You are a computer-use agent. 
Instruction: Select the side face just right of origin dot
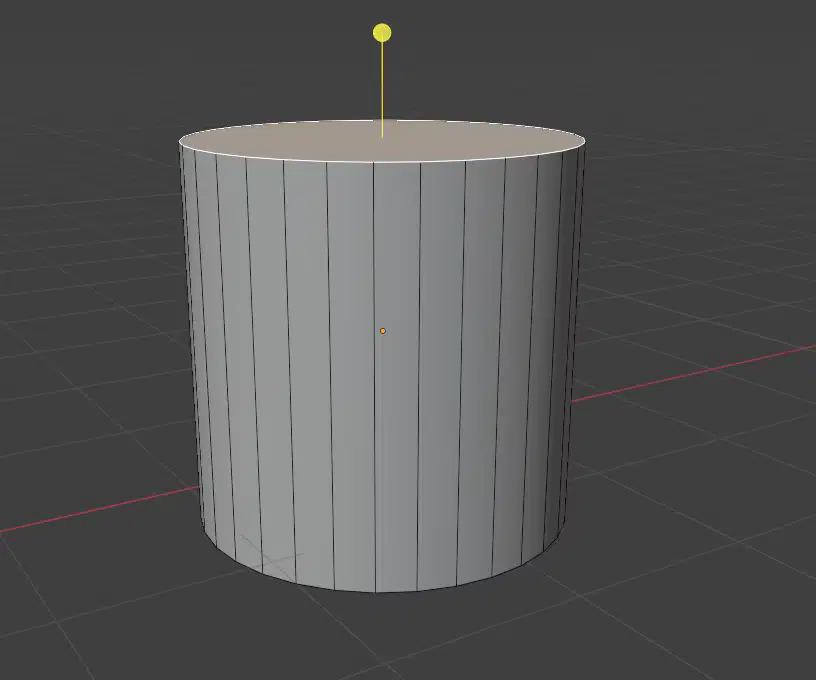coord(397,375)
